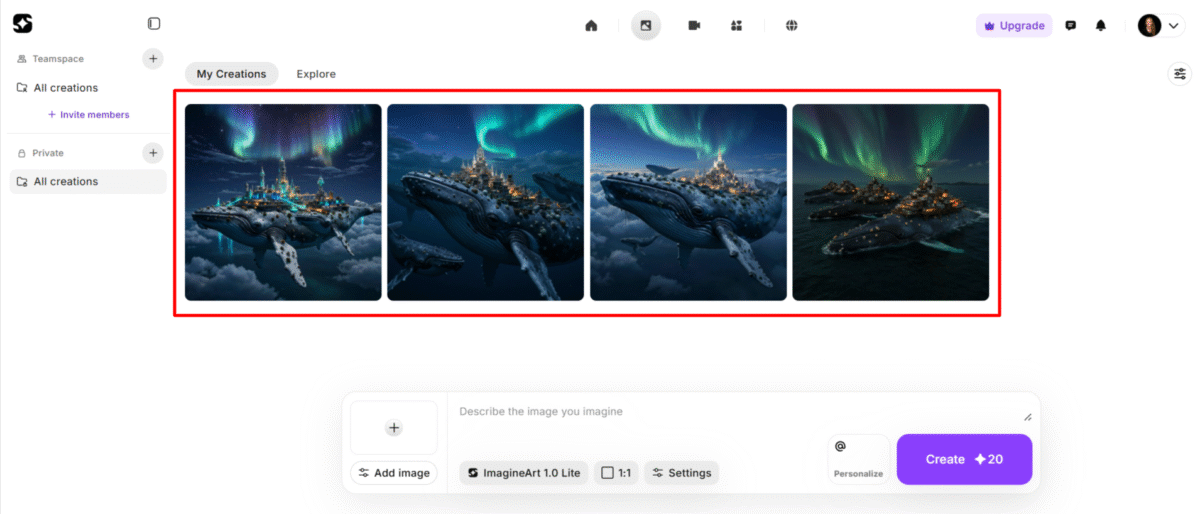Open the fourth whale image thumbnail
The width and height of the screenshot is (1200, 514).
click(890, 202)
